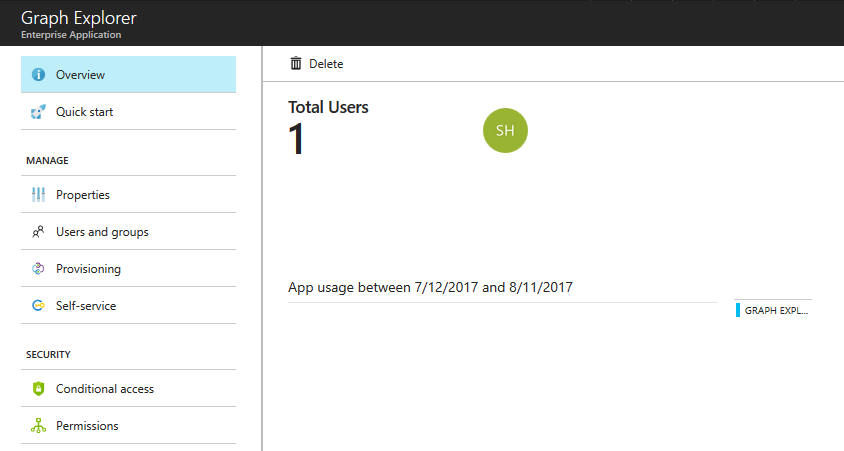Click the Permissions hierarchy icon
This screenshot has height=451, width=844.
pyautogui.click(x=38, y=426)
